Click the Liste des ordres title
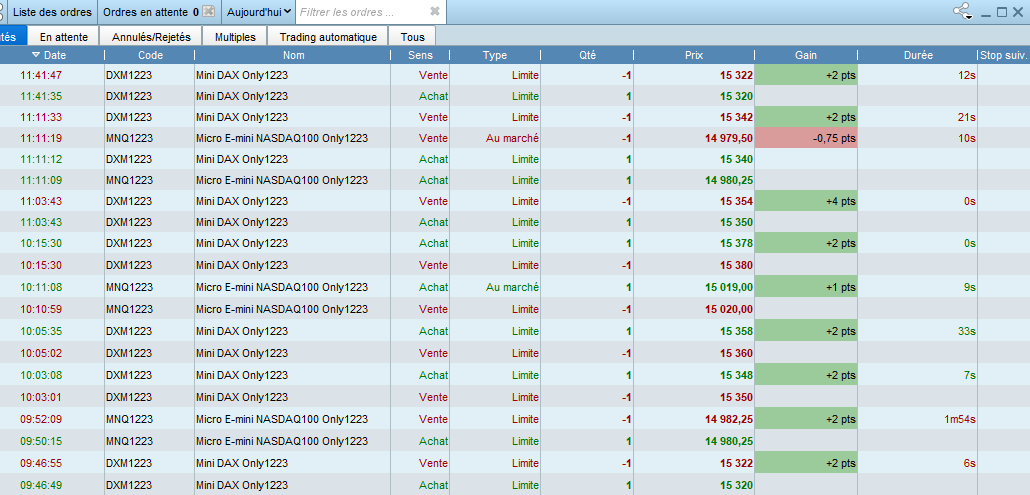Viewport: 1030px width, 495px height. [53, 12]
